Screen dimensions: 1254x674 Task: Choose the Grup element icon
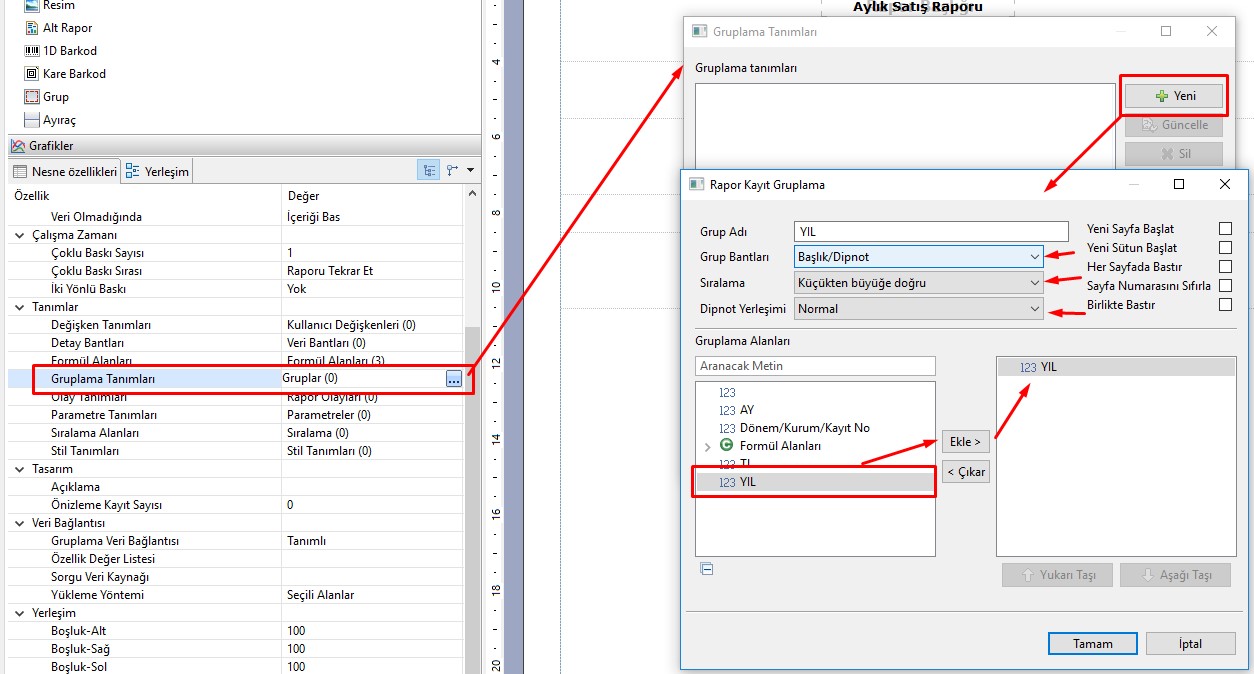(31, 97)
